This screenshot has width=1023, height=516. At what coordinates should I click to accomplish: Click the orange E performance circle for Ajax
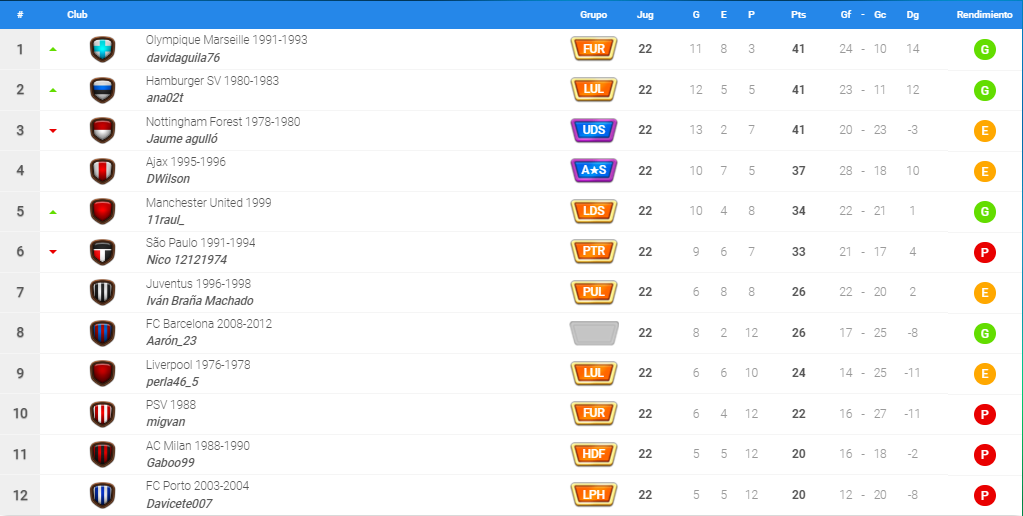[985, 171]
